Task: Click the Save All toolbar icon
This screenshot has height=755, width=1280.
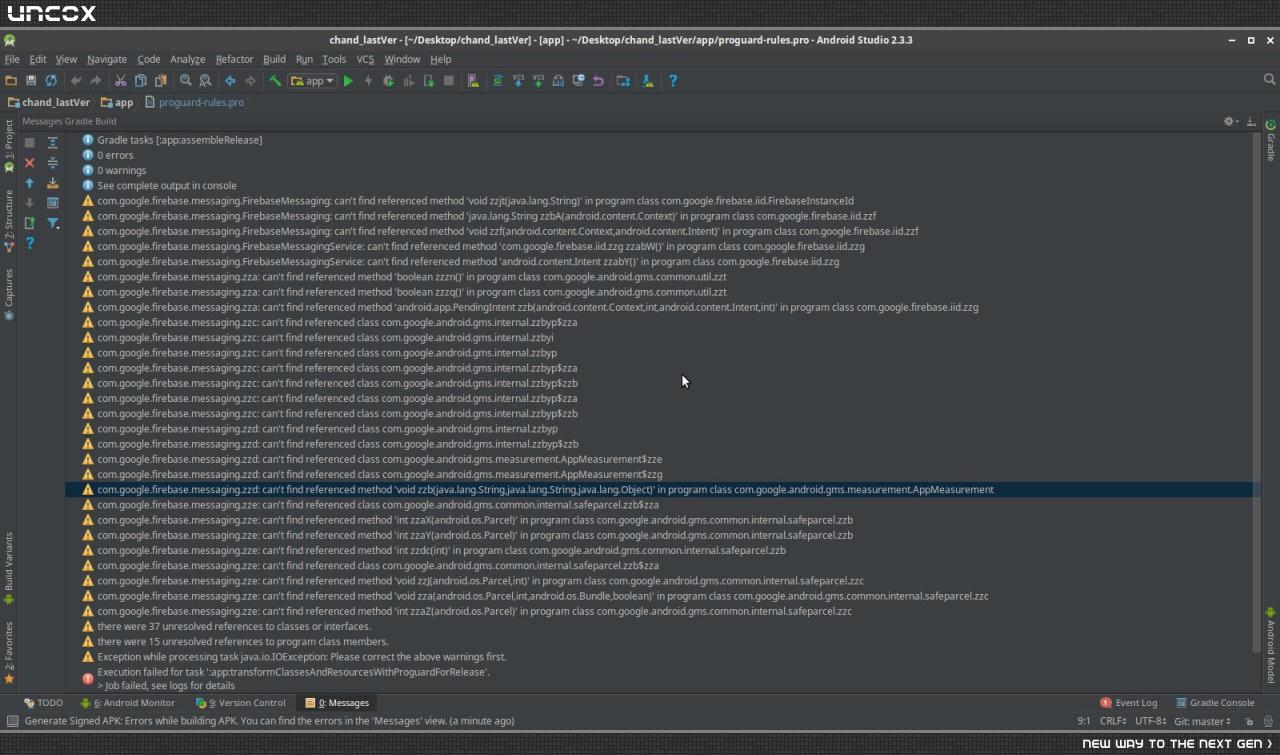Action: coord(31,81)
